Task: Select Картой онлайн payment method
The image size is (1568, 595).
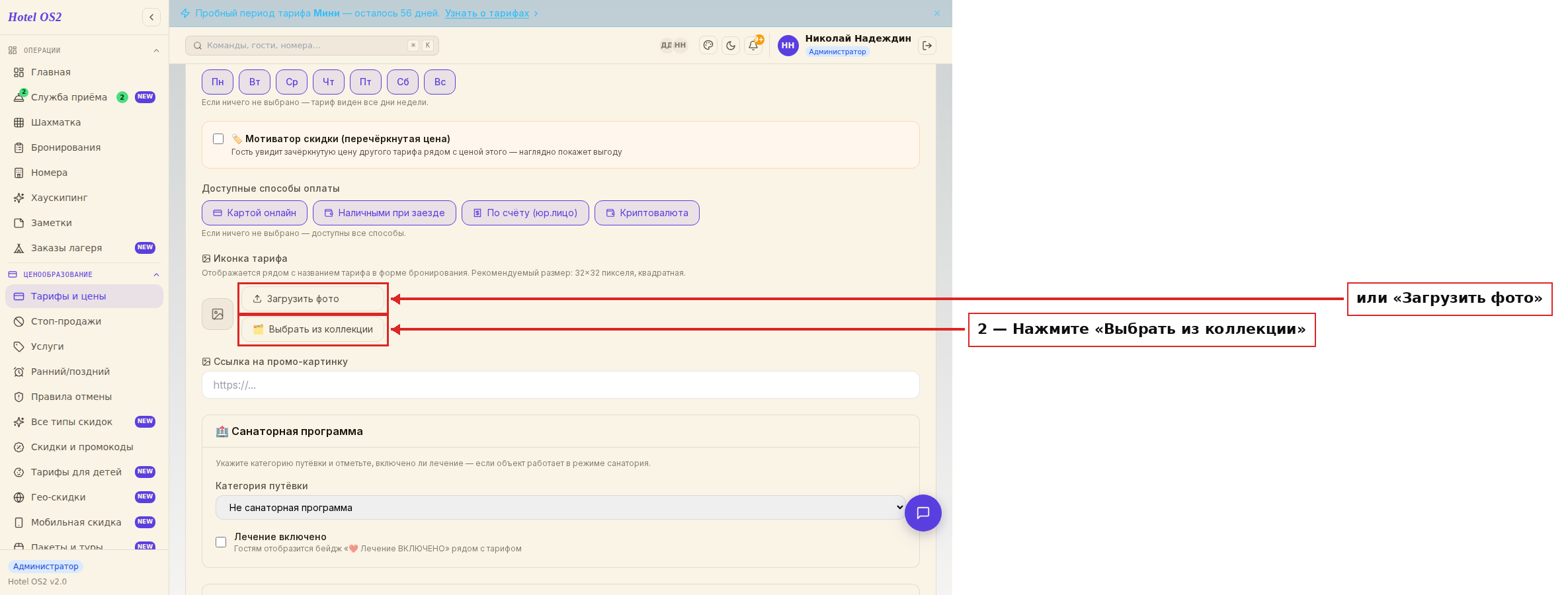Action: click(x=255, y=213)
